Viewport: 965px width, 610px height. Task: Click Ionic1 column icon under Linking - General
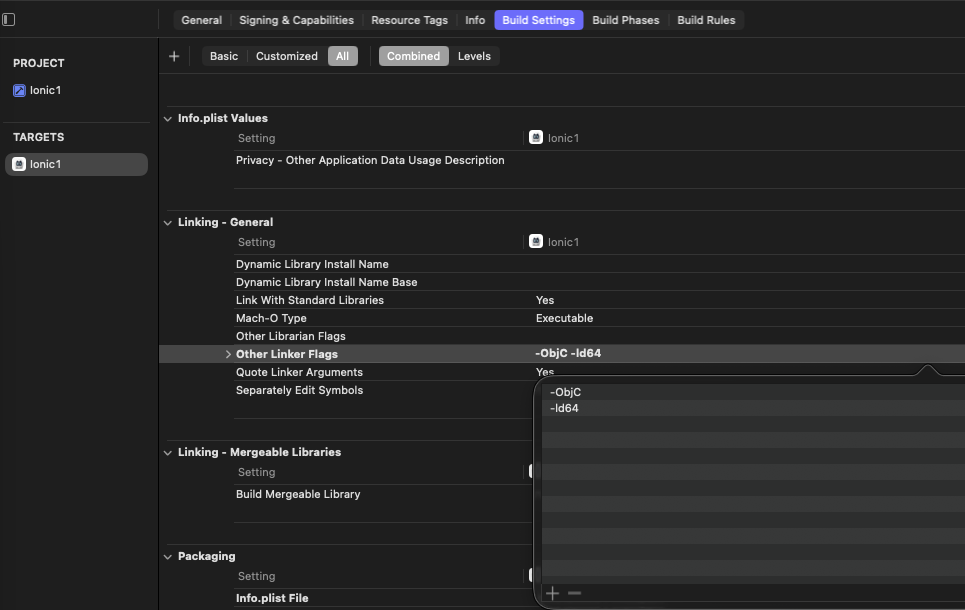point(537,242)
